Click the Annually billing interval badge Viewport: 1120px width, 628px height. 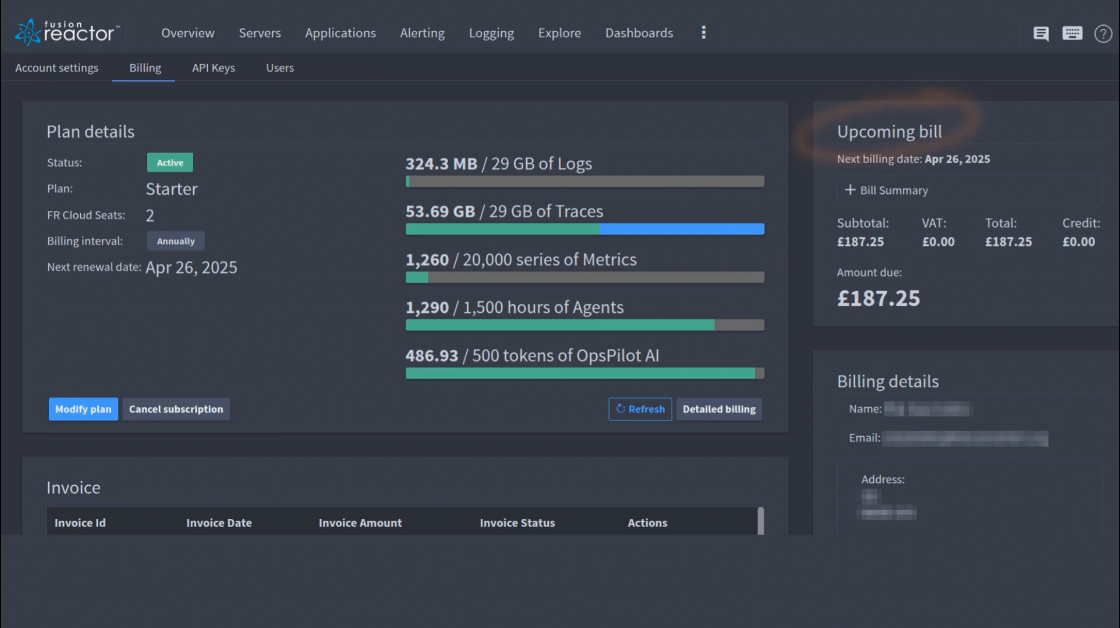176,241
